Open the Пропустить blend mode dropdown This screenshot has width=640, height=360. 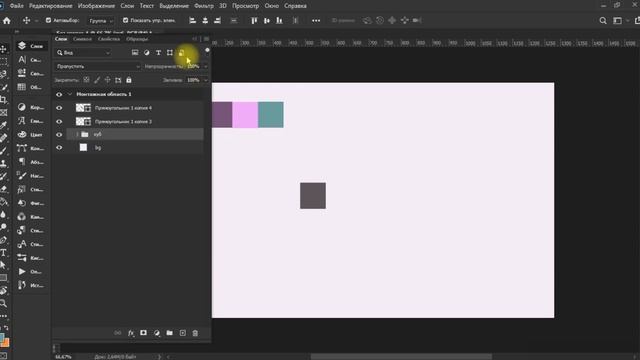point(98,66)
